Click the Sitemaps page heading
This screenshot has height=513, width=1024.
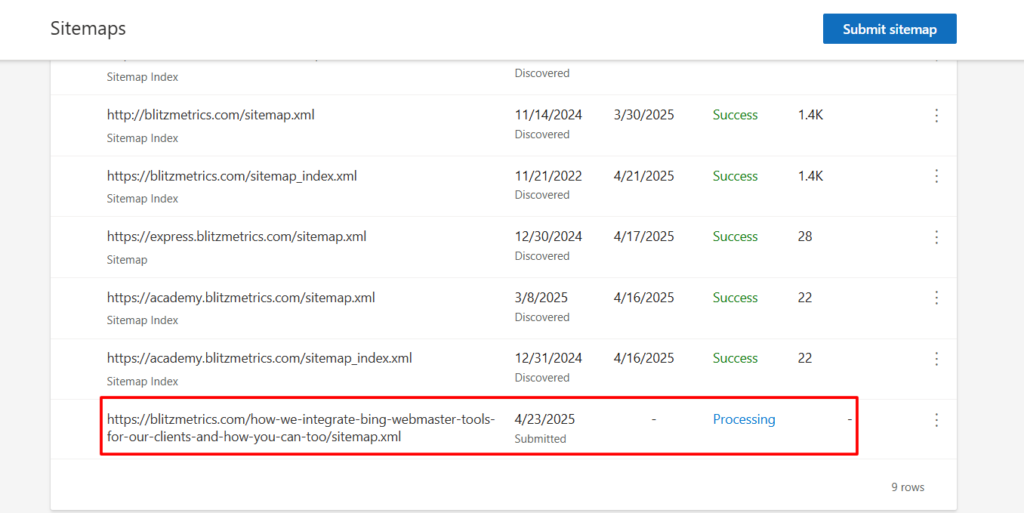click(x=88, y=28)
